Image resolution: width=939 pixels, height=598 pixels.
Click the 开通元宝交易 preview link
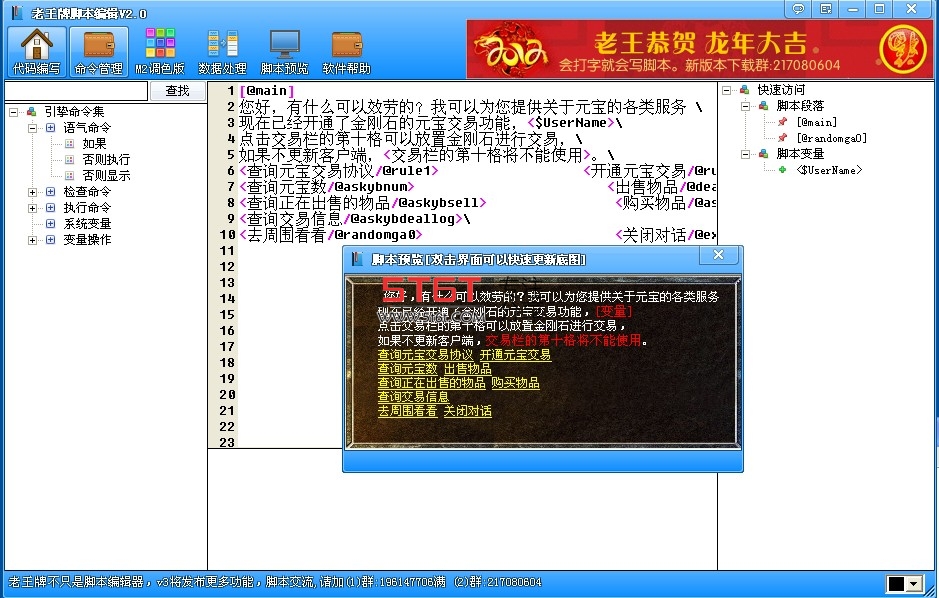tap(515, 354)
